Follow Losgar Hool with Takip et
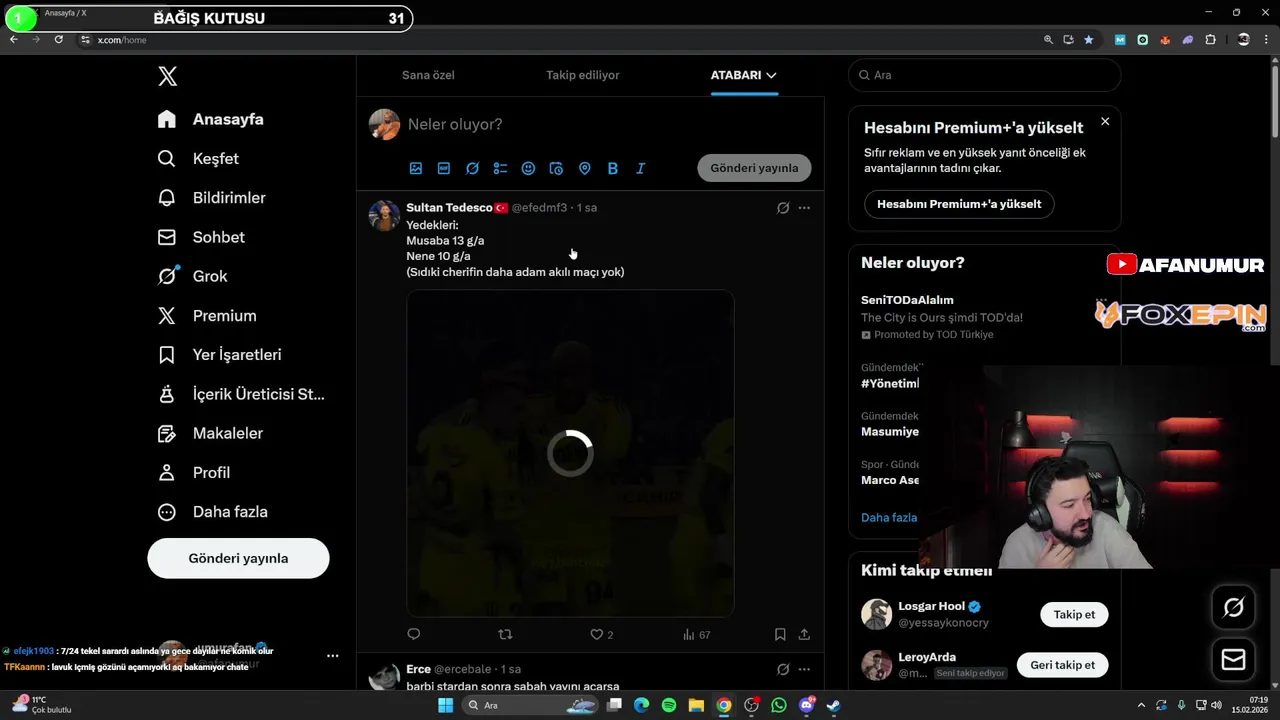The height and width of the screenshot is (720, 1280). pyautogui.click(x=1074, y=615)
